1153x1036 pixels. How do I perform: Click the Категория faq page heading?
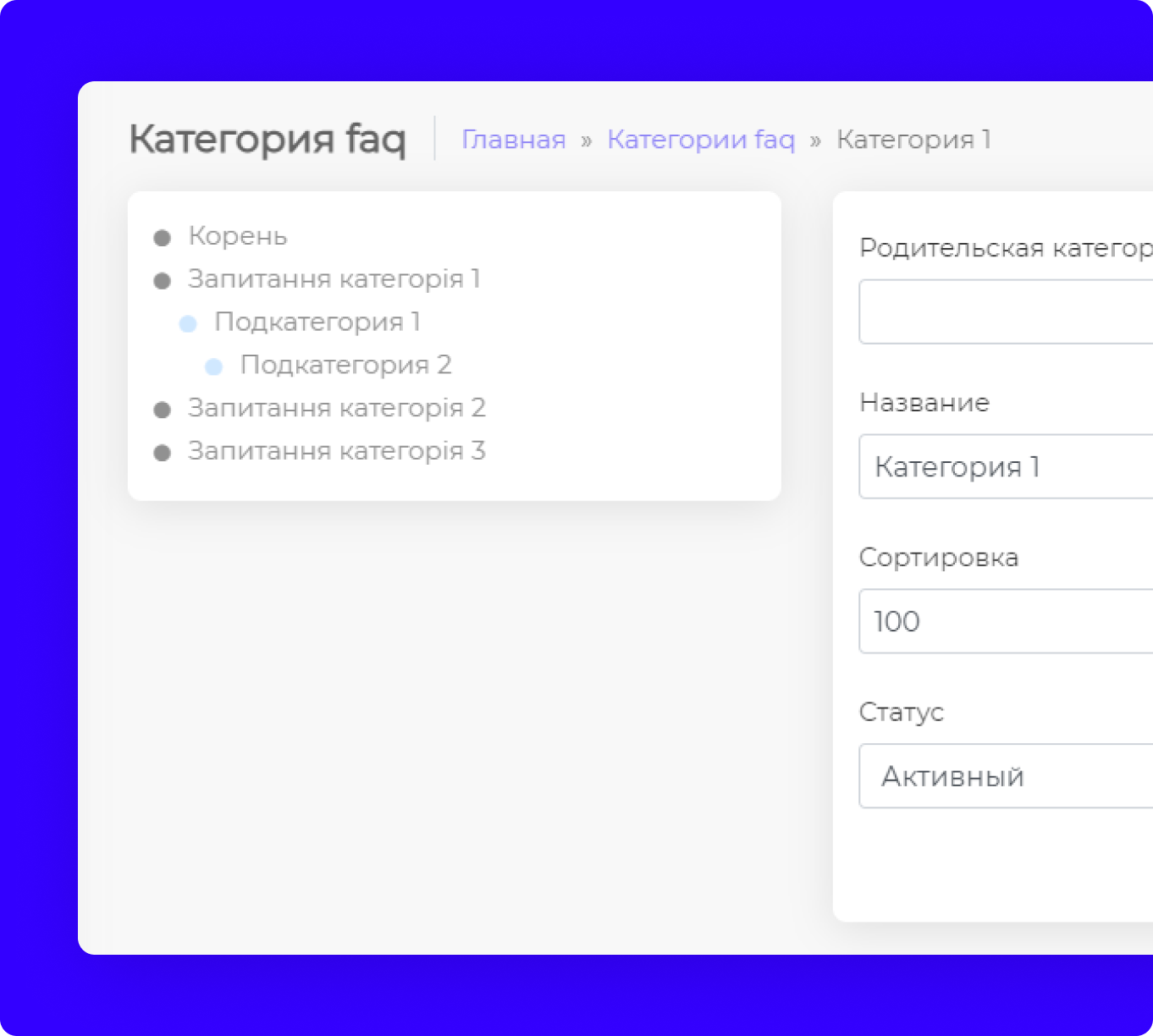[x=268, y=140]
